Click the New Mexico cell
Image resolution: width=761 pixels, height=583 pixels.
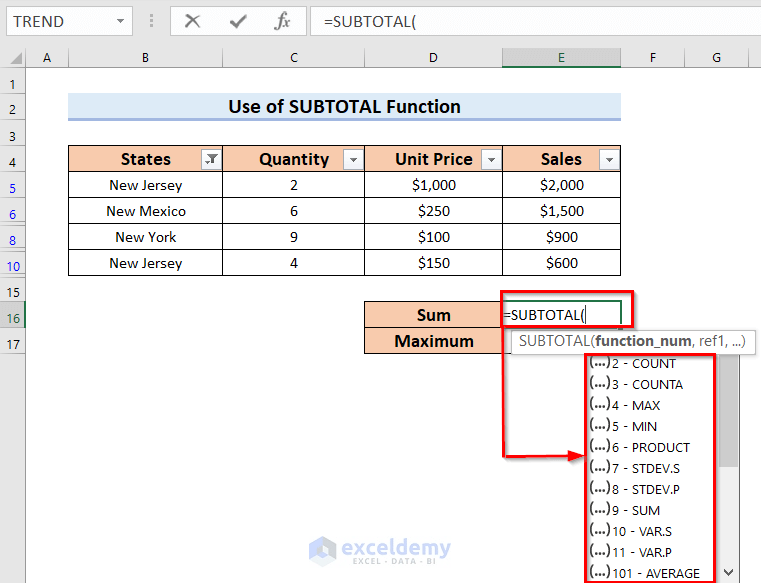tap(146, 211)
